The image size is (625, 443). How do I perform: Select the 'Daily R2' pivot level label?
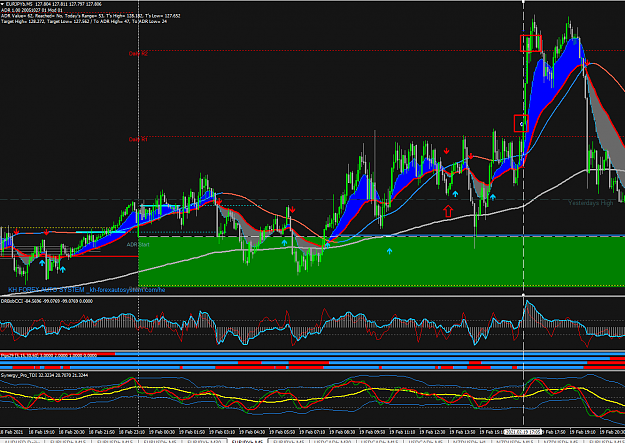point(138,53)
